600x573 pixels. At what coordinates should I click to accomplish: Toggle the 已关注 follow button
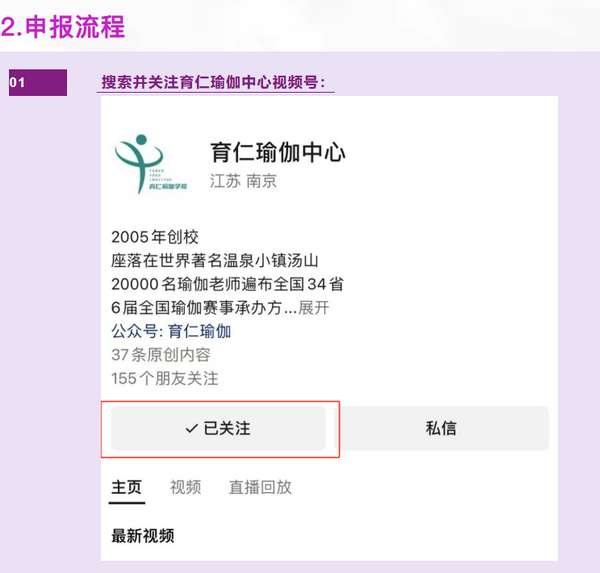pyautogui.click(x=218, y=428)
